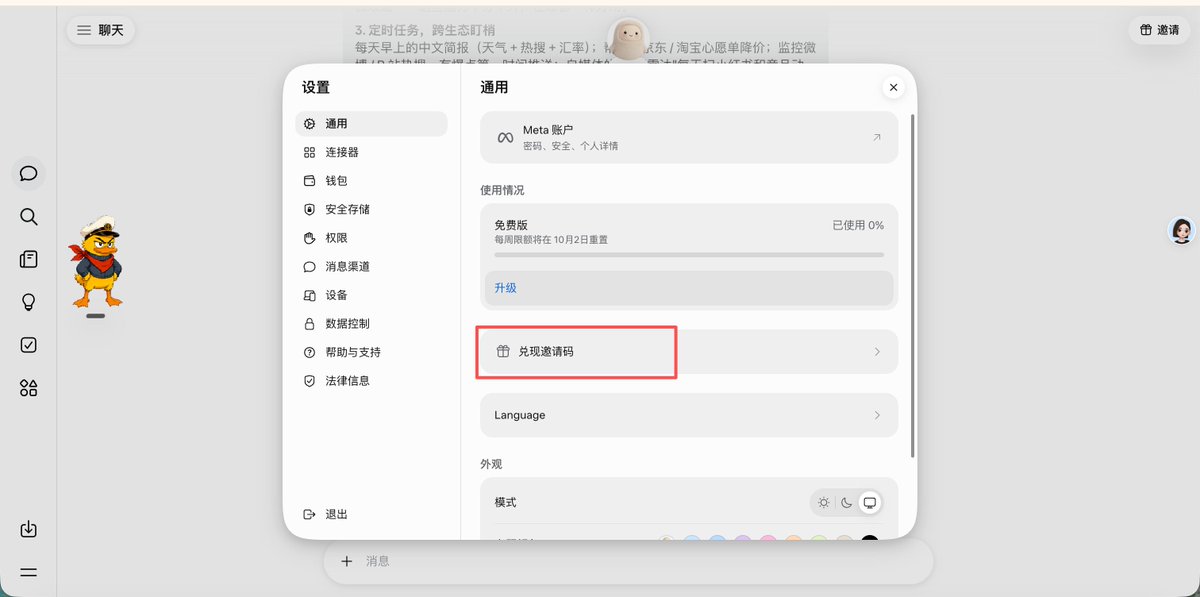Select 权限 in settings sidebar
The image size is (1200, 597).
click(x=371, y=238)
